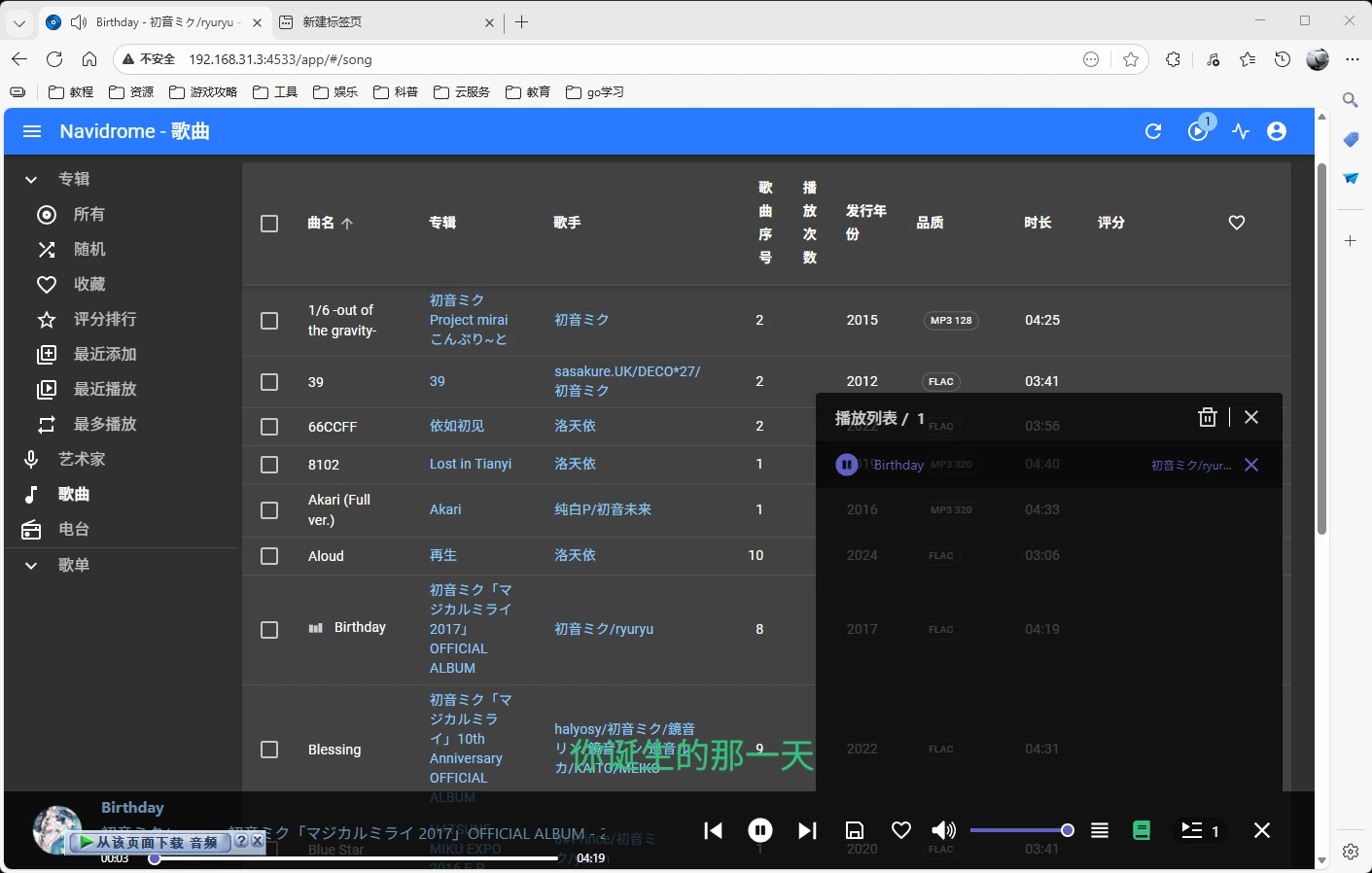Open the user account menu
The width and height of the screenshot is (1372, 873).
[x=1277, y=131]
